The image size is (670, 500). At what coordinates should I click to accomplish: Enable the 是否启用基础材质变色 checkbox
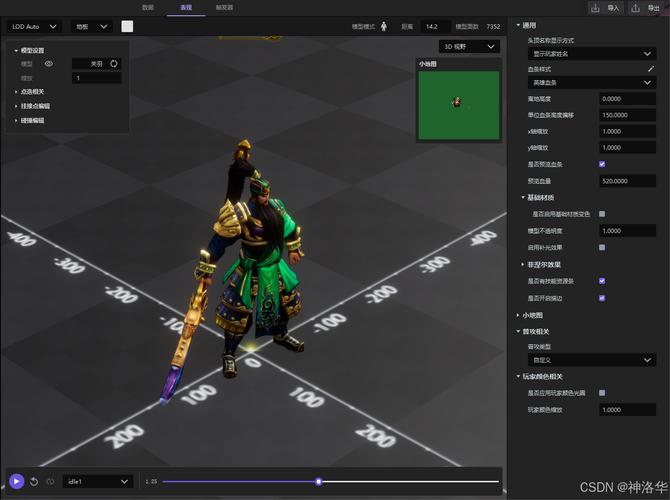pyautogui.click(x=602, y=214)
